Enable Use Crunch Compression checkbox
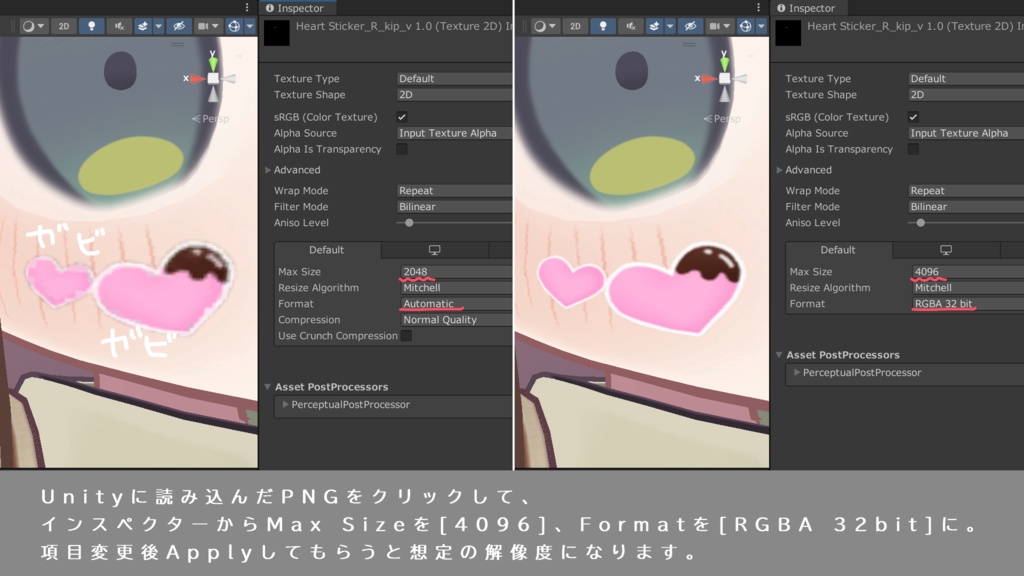Viewport: 1024px width, 576px height. click(x=406, y=336)
